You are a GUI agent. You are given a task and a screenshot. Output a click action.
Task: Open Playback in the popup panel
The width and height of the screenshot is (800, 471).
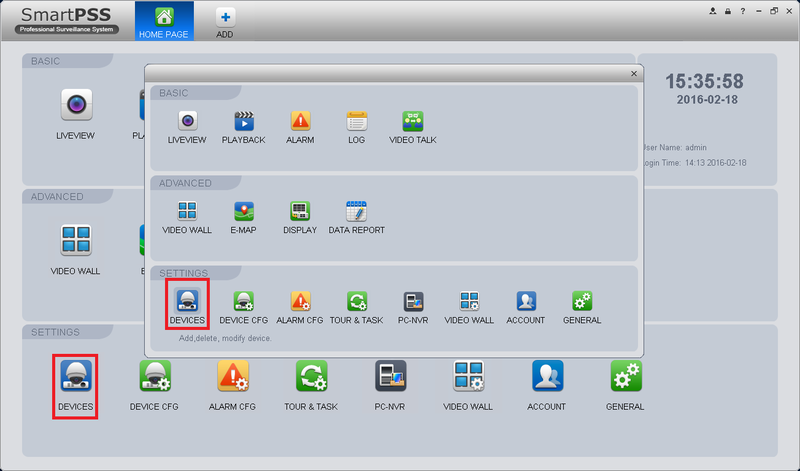pyautogui.click(x=243, y=128)
